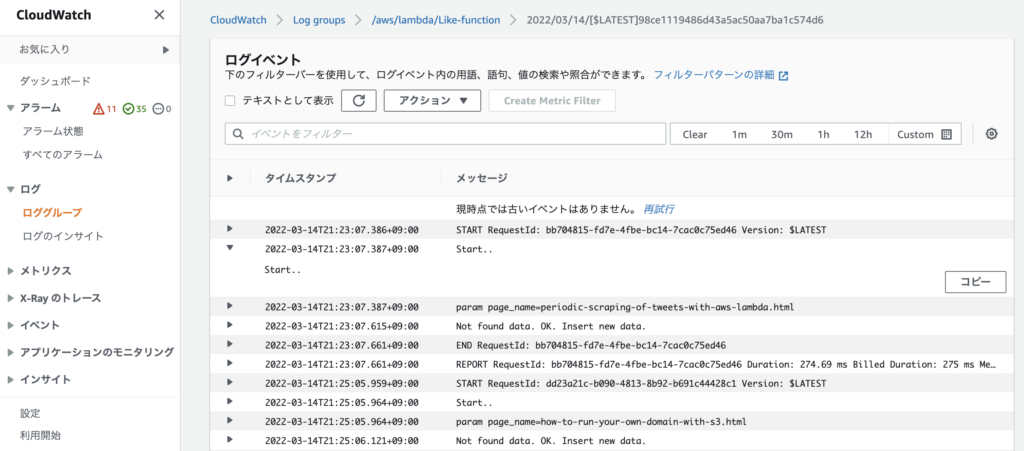
Task: Click the 'メッセージ' column header
Action: pos(481,178)
